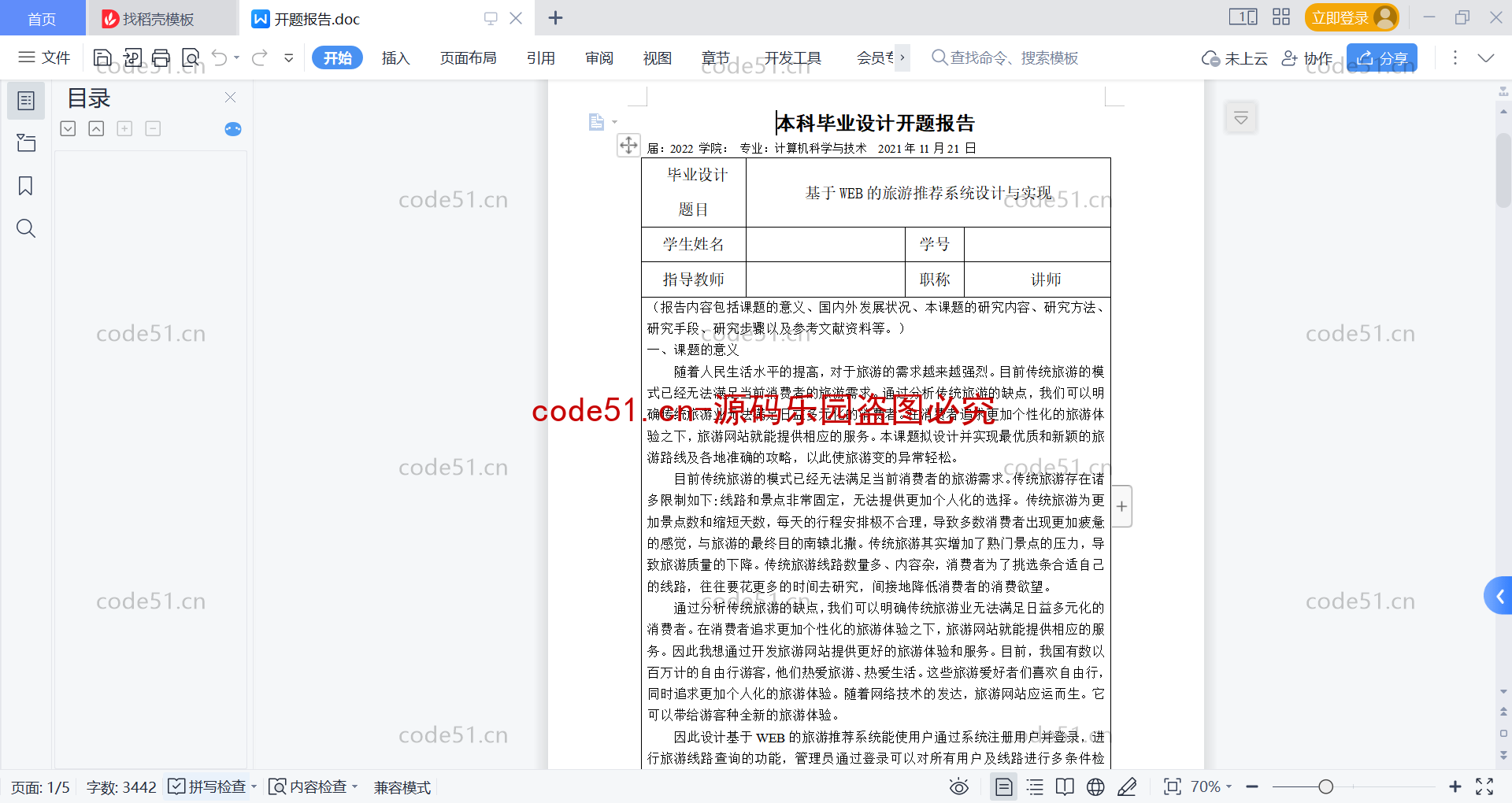Collapse the ribbon chevron
Screen dimensions: 1512x803
(x=1485, y=57)
